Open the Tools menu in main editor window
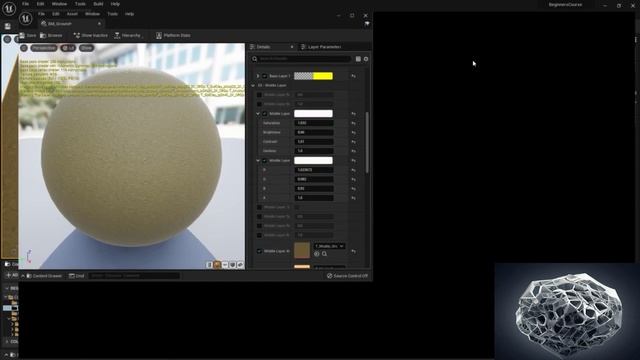 tap(80, 4)
